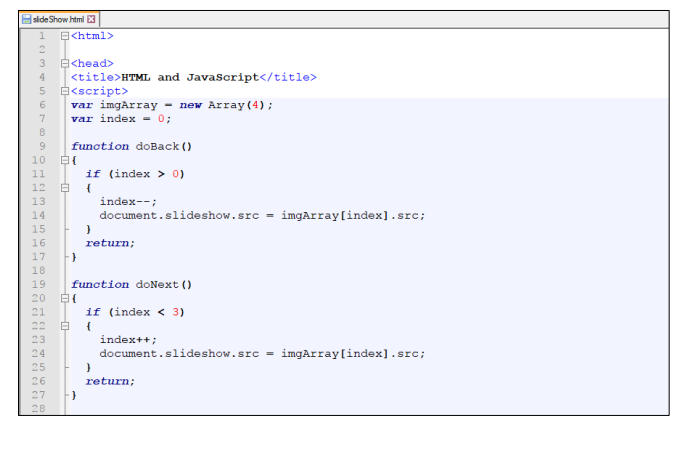The width and height of the screenshot is (691, 455).
Task: Click 'document.slideshow.src' on line 14
Action: [x=179, y=216]
